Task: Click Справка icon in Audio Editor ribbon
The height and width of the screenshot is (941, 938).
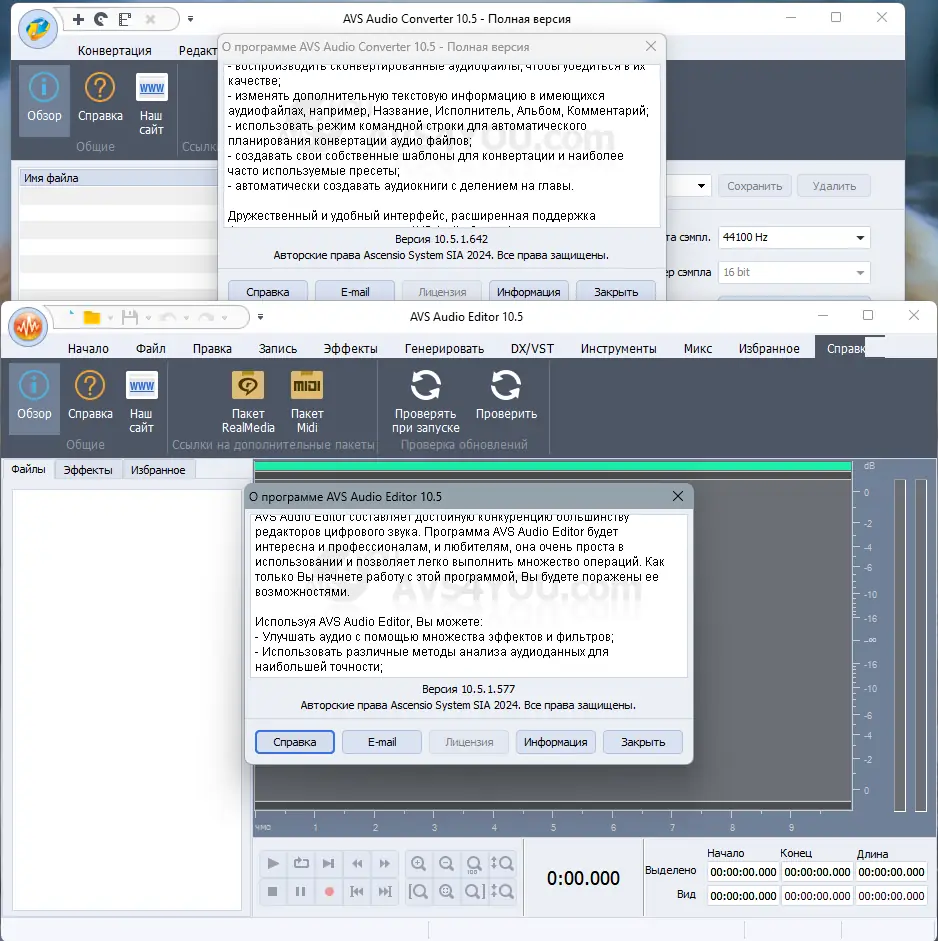Action: (90, 396)
